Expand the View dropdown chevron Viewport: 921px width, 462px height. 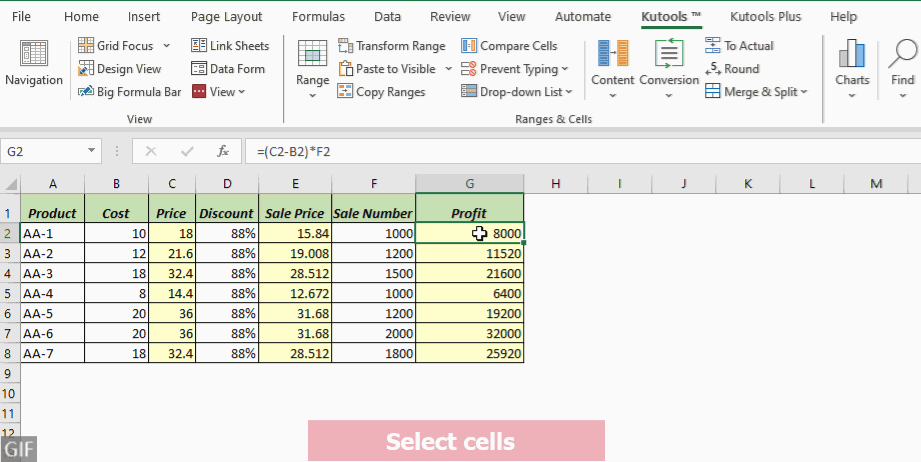coord(241,92)
